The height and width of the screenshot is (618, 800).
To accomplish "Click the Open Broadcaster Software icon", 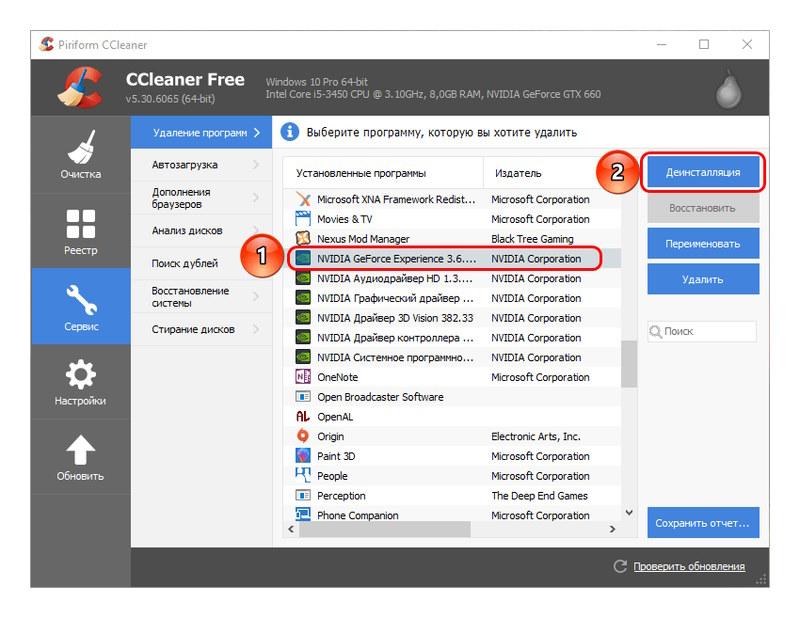I will (x=303, y=397).
